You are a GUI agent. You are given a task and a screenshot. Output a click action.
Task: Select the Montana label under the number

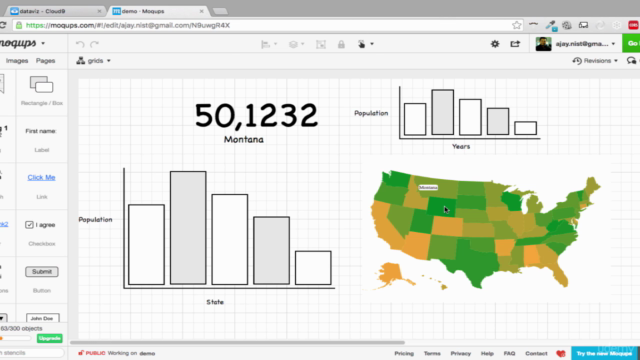[244, 140]
